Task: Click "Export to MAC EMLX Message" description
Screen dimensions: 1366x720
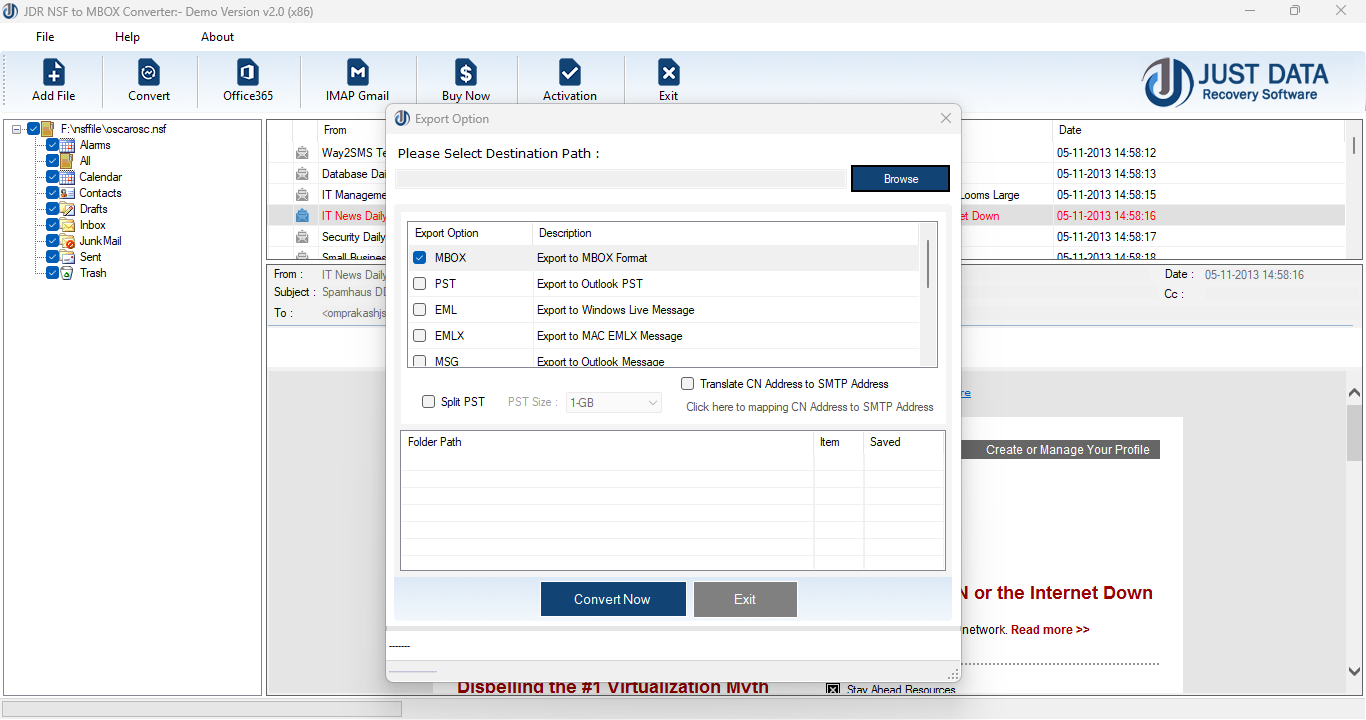Action: tap(610, 336)
